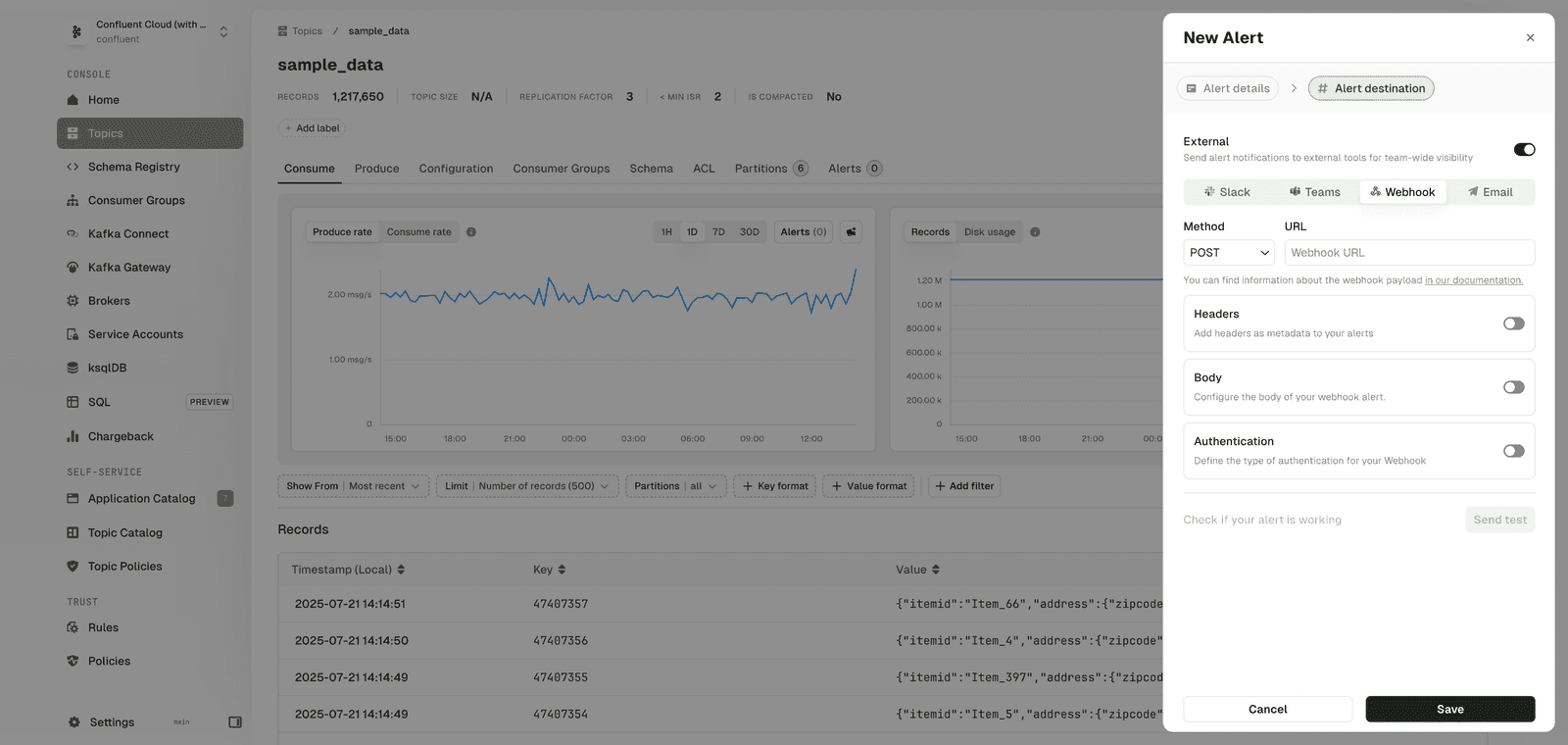Click the Settings gear icon
The width and height of the screenshot is (1568, 745).
74,722
